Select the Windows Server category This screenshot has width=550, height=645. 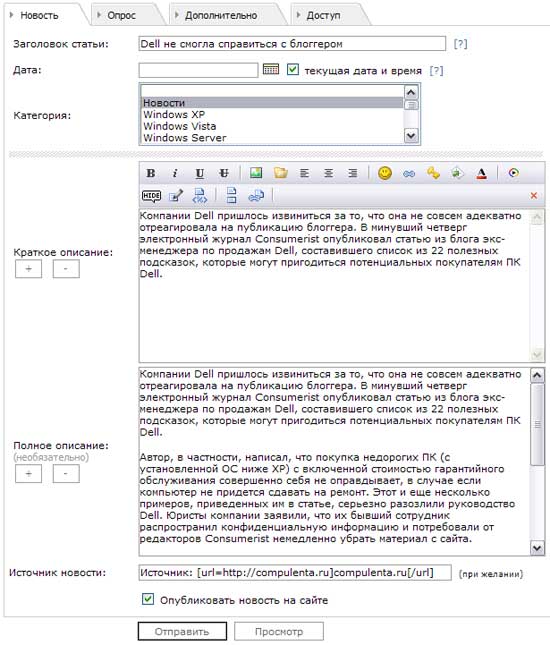(x=272, y=137)
